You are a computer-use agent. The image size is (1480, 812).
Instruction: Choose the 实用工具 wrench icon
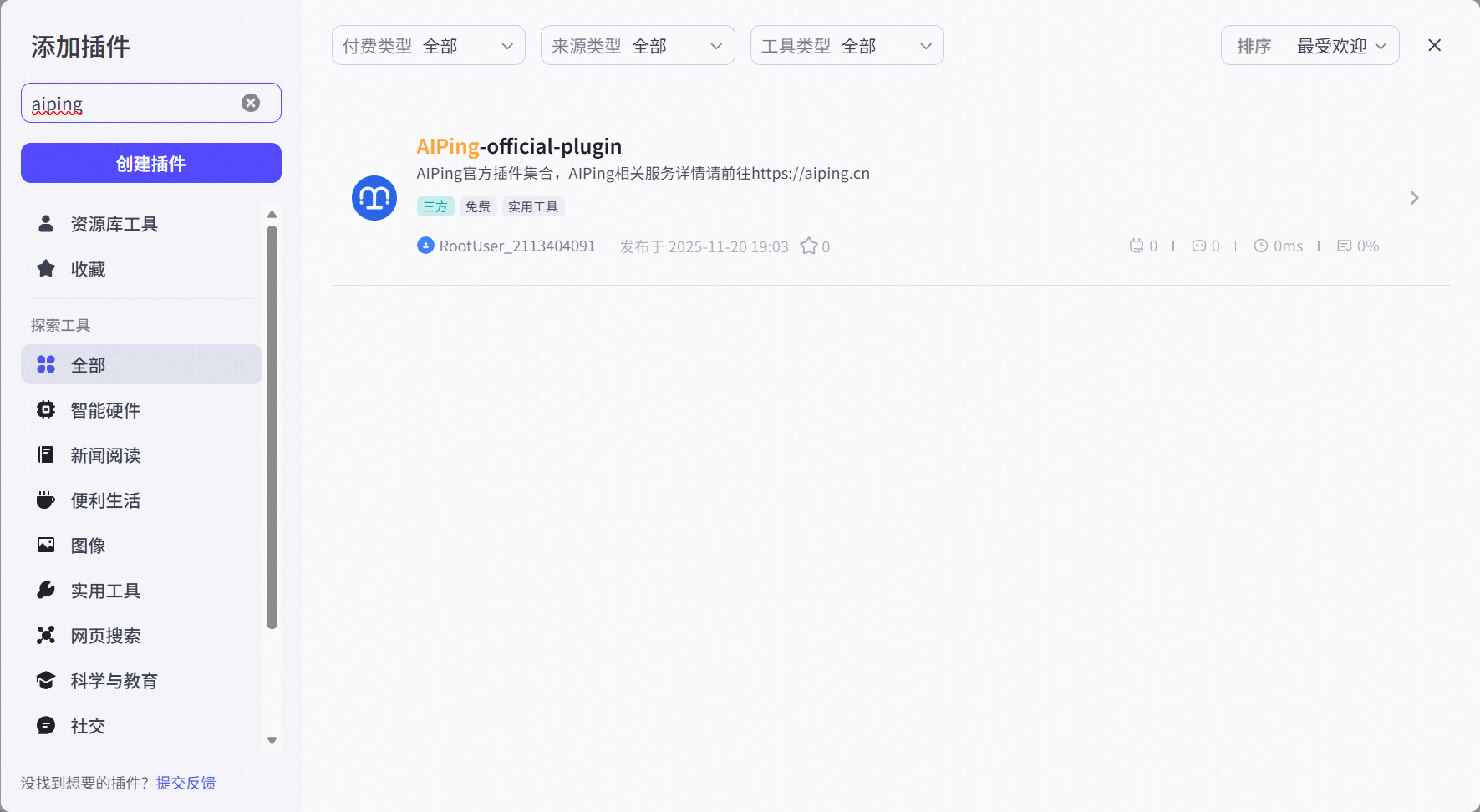(x=46, y=590)
